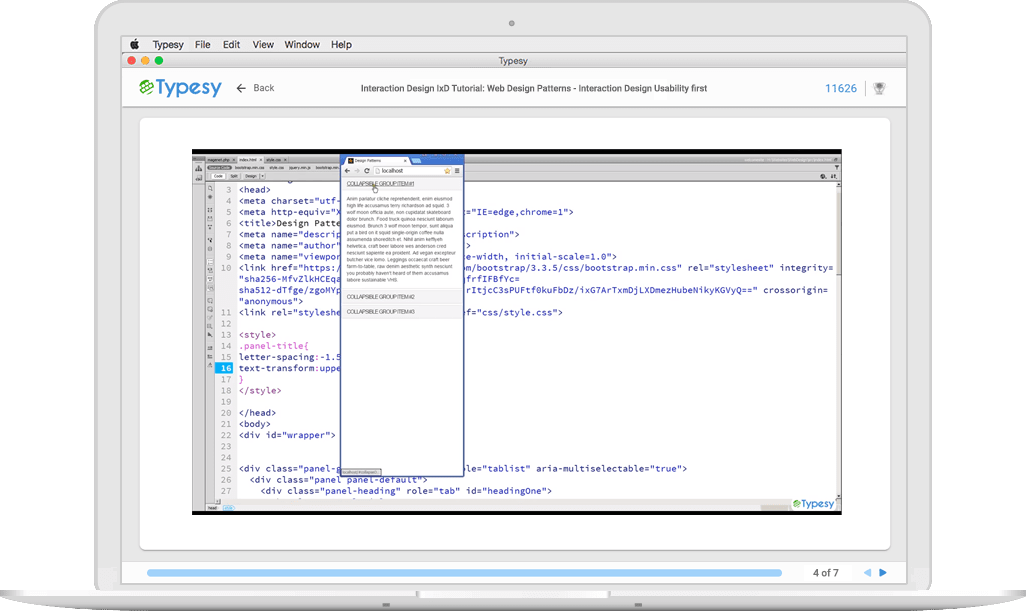Select the Split view button in editor
Image resolution: width=1026 pixels, height=611 pixels.
(x=234, y=176)
